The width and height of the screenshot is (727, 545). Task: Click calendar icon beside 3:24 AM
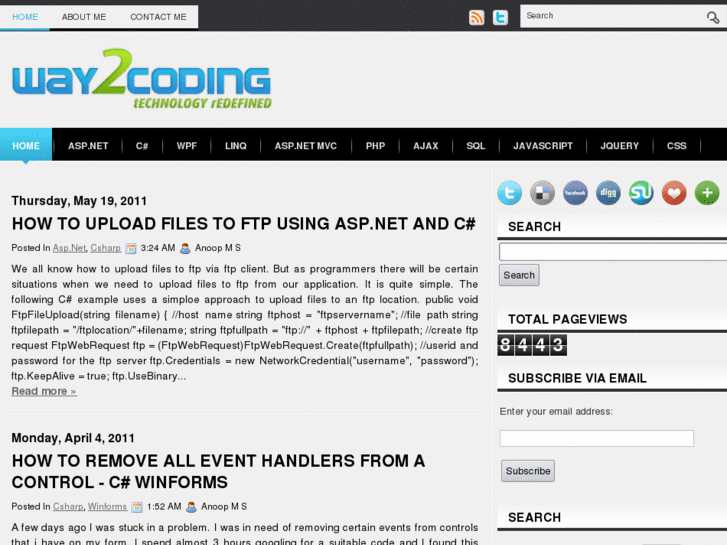pos(131,249)
